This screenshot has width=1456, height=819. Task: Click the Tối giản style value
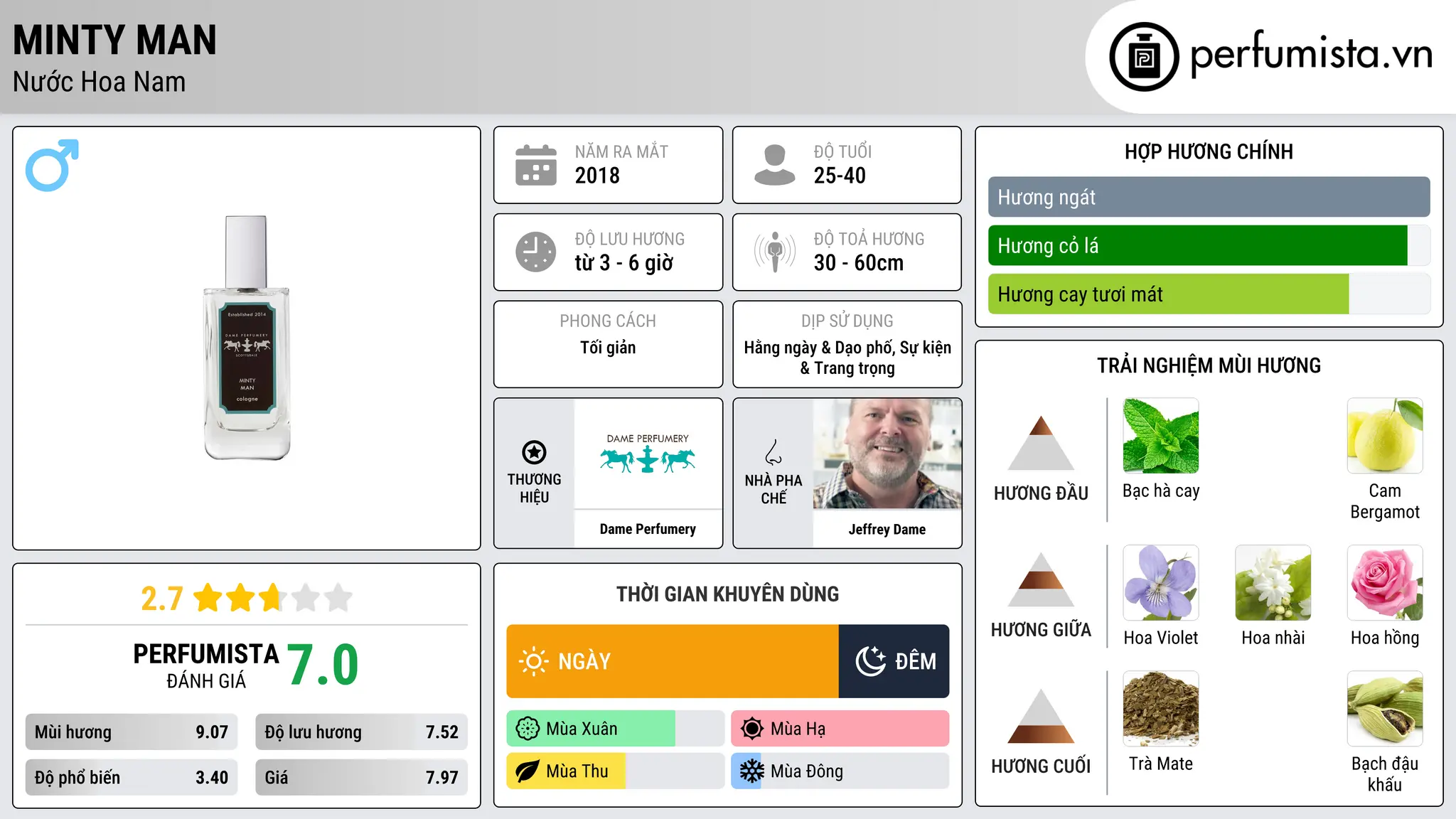608,348
